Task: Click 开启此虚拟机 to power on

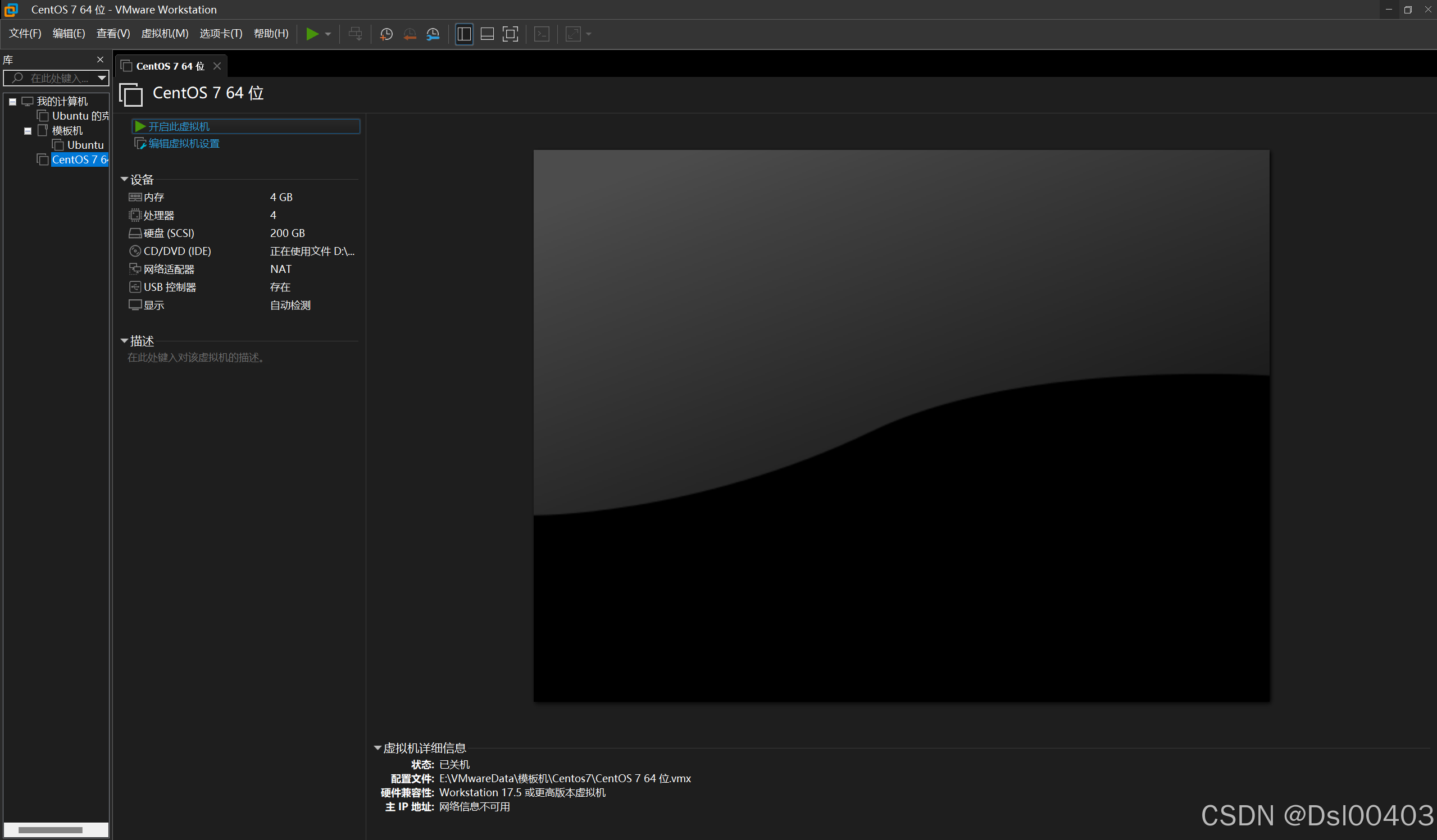Action: pyautogui.click(x=245, y=126)
